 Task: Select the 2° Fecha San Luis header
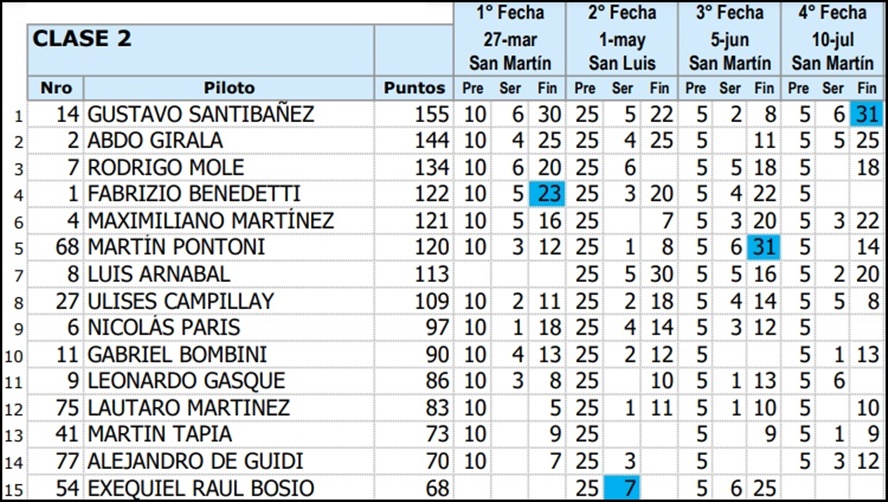click(x=622, y=39)
